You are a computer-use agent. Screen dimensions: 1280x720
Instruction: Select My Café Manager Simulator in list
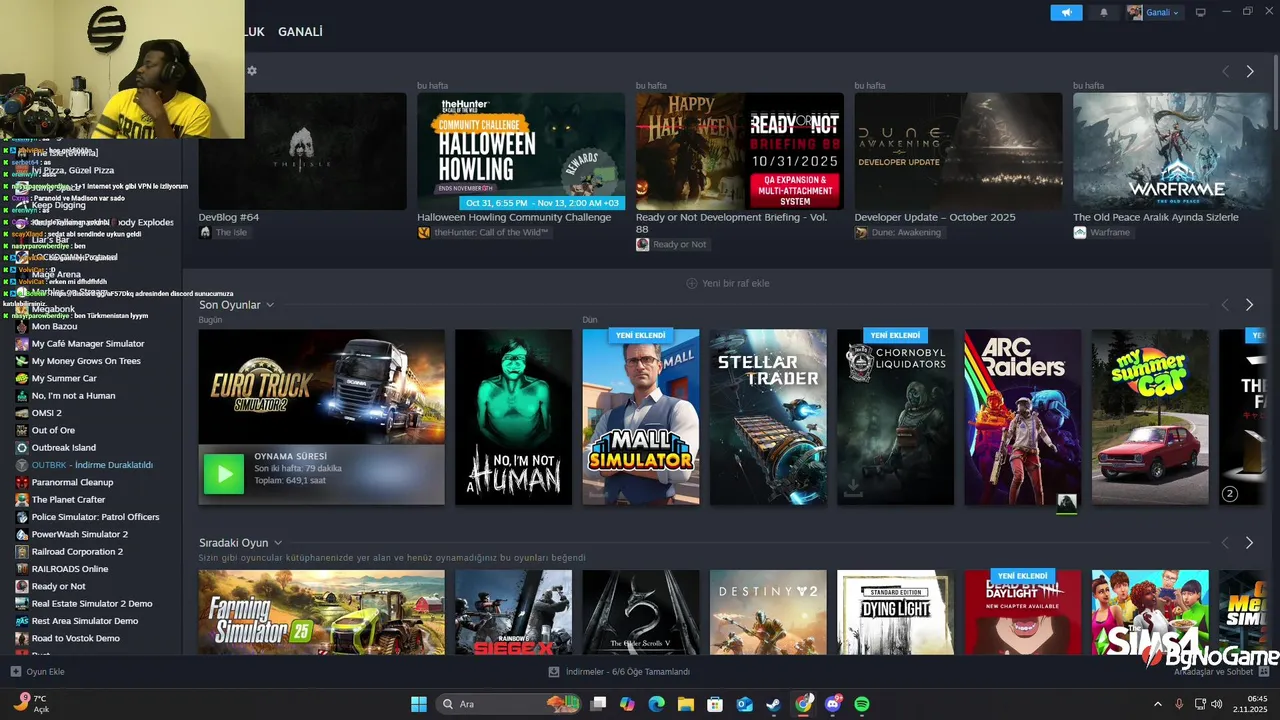tap(90, 344)
